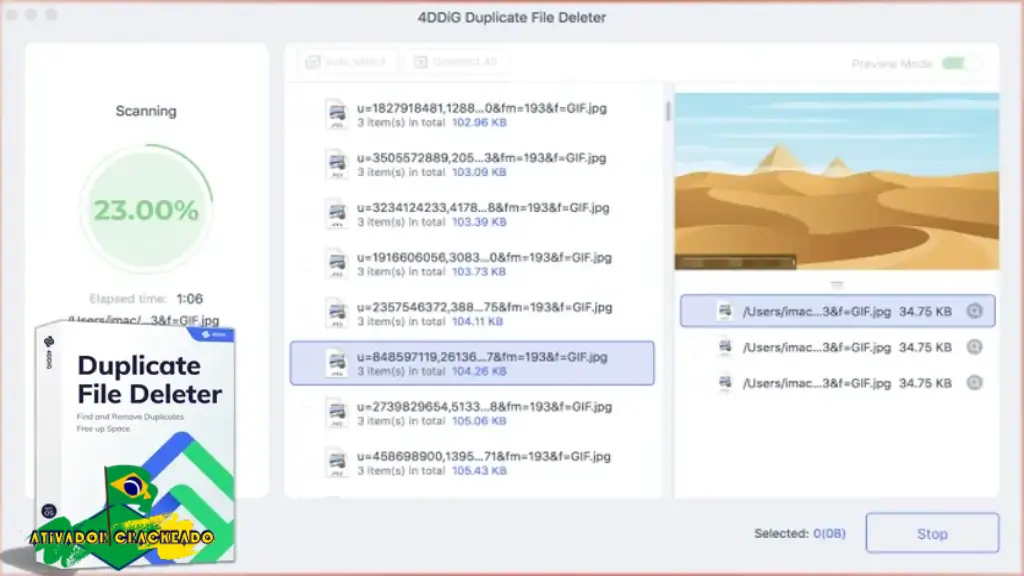The height and width of the screenshot is (576, 1024).
Task: Click the 102.96 KB size value
Action: 479,123
